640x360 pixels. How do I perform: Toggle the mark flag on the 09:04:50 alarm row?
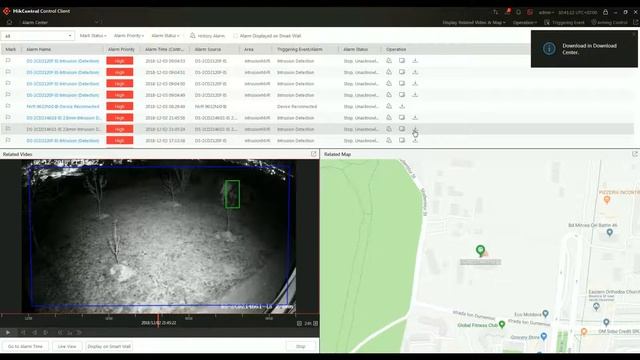coord(8,83)
